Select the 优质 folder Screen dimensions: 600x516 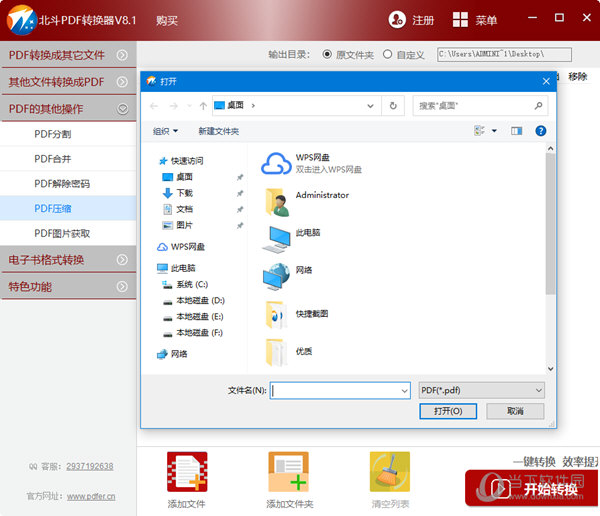click(x=276, y=352)
